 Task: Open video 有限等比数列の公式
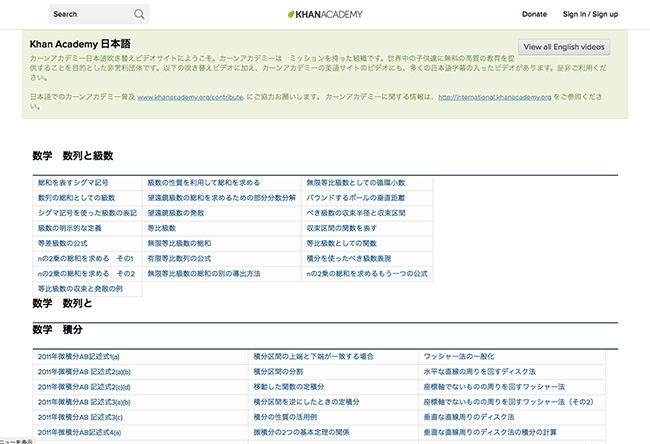179,258
